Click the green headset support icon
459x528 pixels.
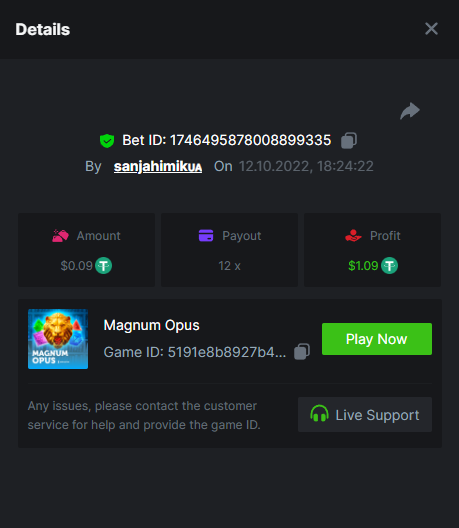pos(319,414)
